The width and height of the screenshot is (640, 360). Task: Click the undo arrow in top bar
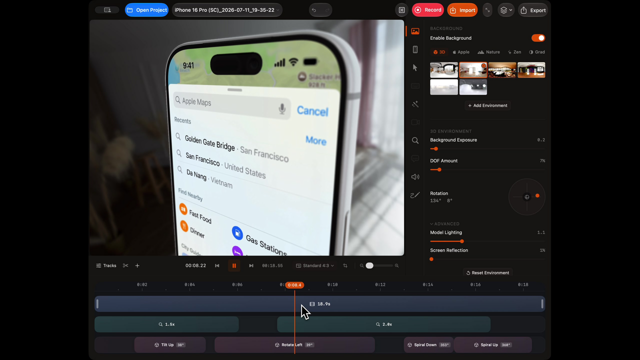[314, 10]
